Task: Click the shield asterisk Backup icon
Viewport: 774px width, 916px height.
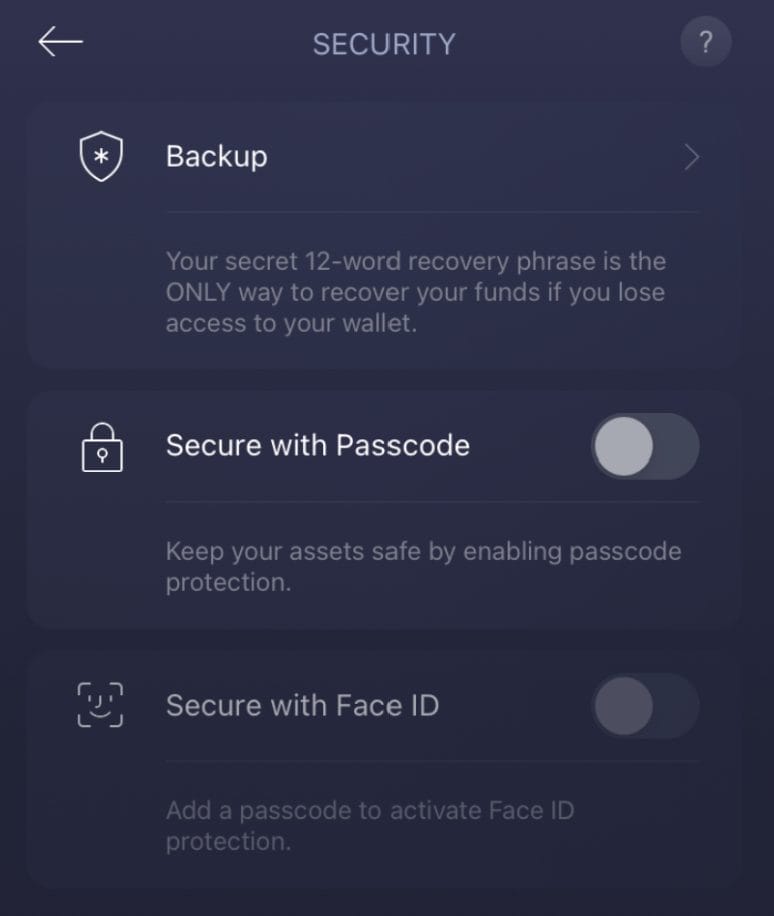Action: click(101, 156)
